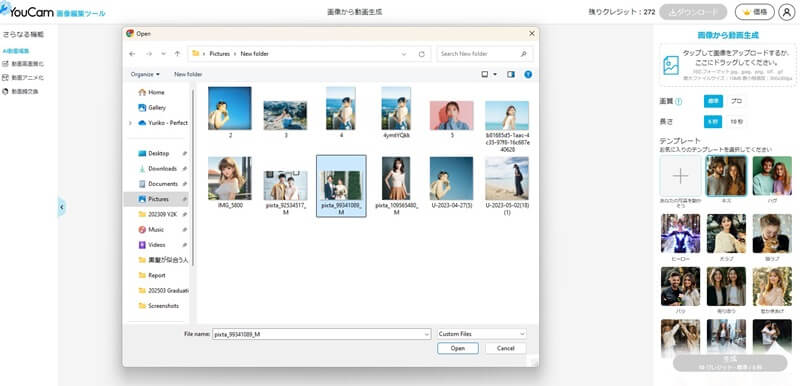Viewport: 800px width, 386px height.
Task: Refresh the New folder listing
Action: pos(421,54)
